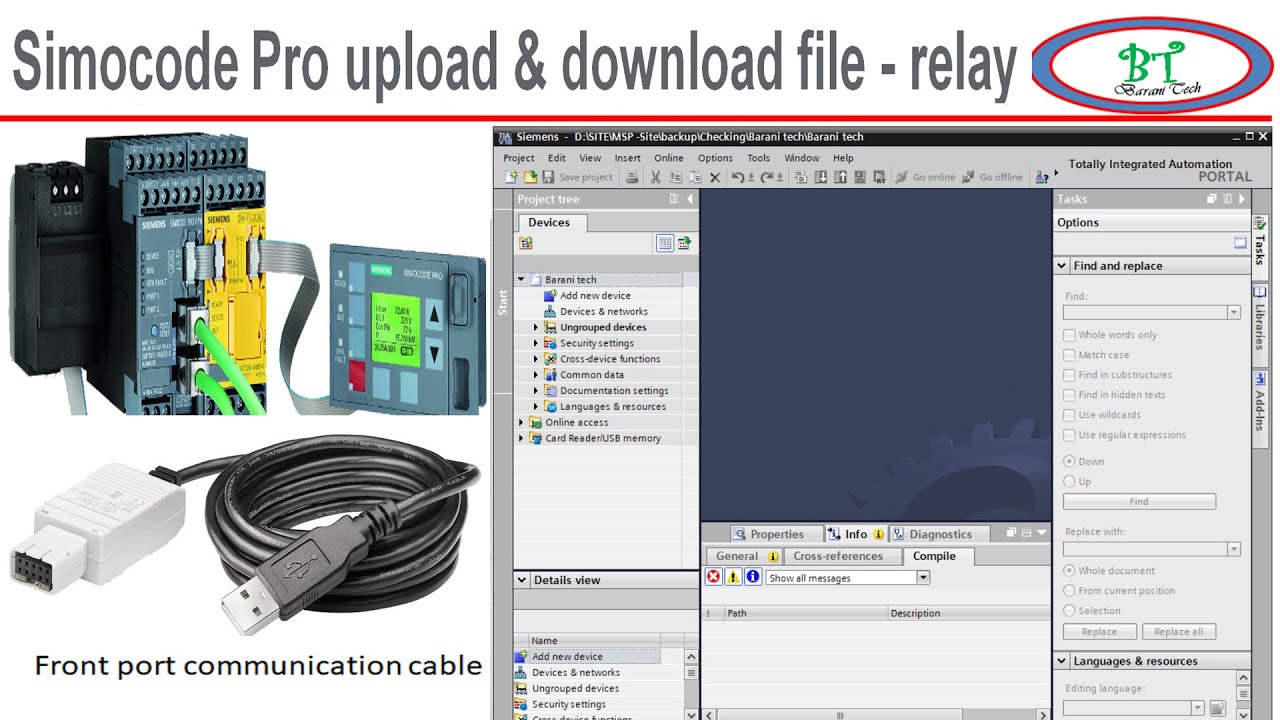Upload from device via toolbar icon
Image resolution: width=1280 pixels, height=720 pixels.
click(840, 177)
